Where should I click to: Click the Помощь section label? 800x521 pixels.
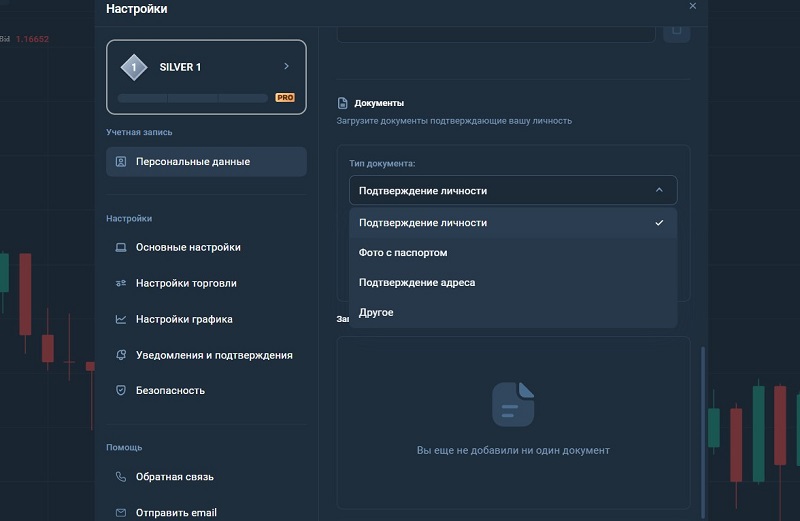(x=124, y=448)
